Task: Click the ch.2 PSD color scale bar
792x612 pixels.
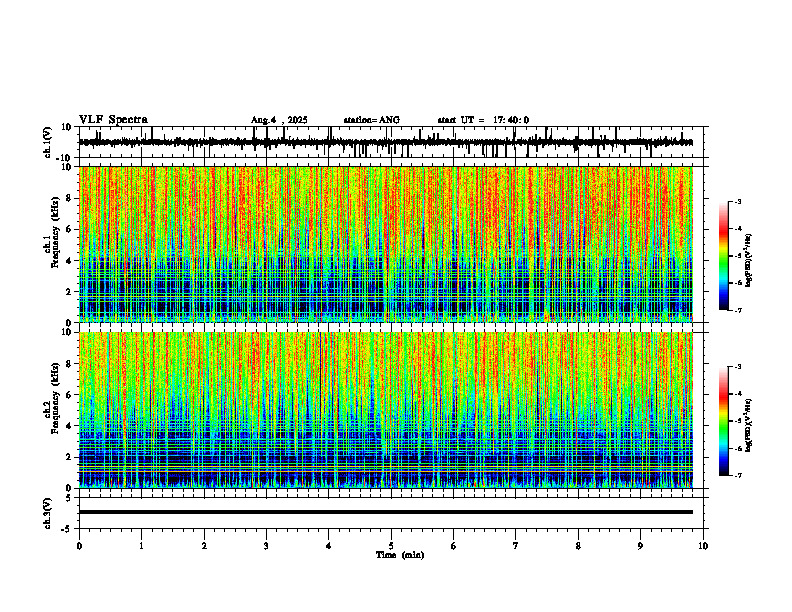Action: click(x=723, y=421)
